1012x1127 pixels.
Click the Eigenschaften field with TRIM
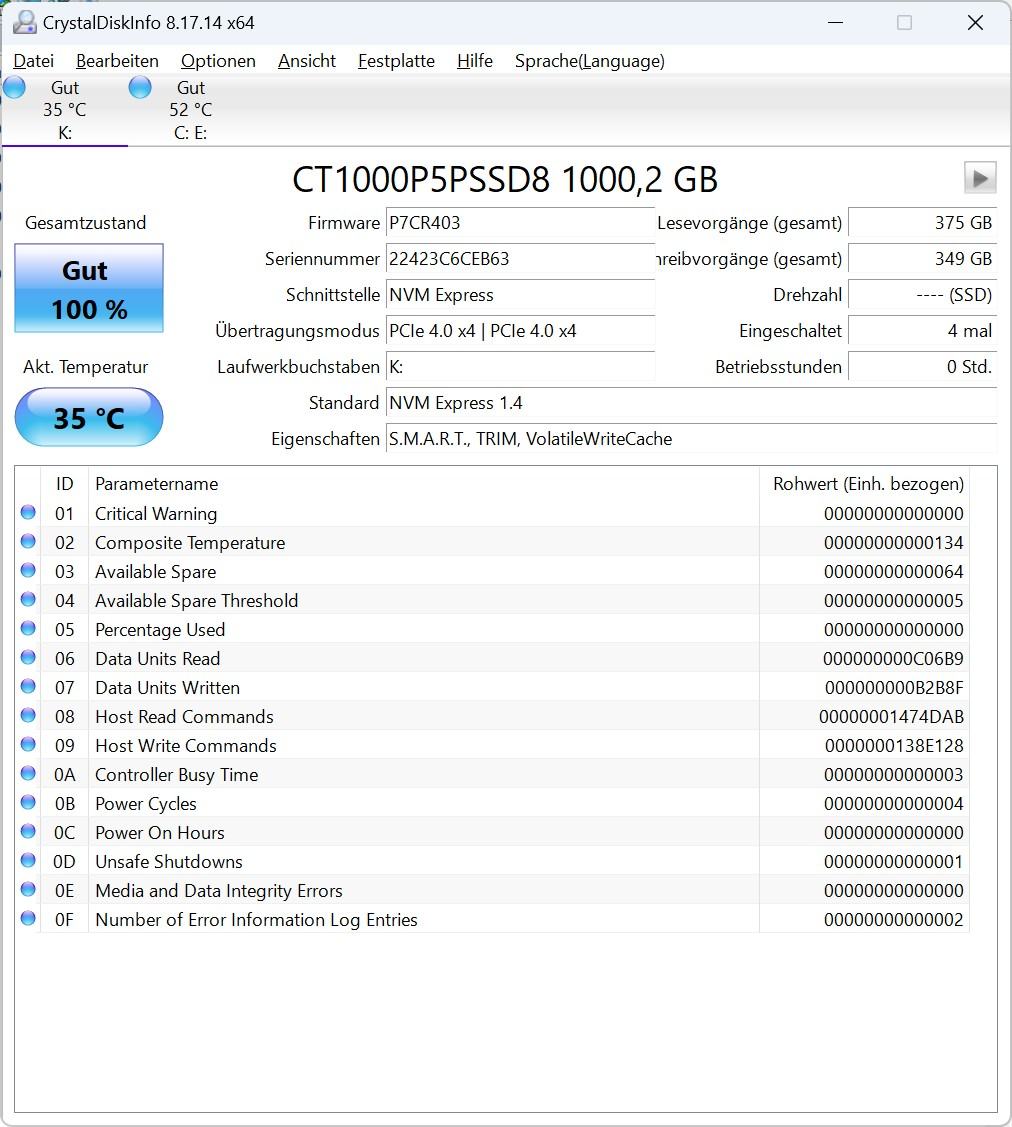pyautogui.click(x=691, y=438)
